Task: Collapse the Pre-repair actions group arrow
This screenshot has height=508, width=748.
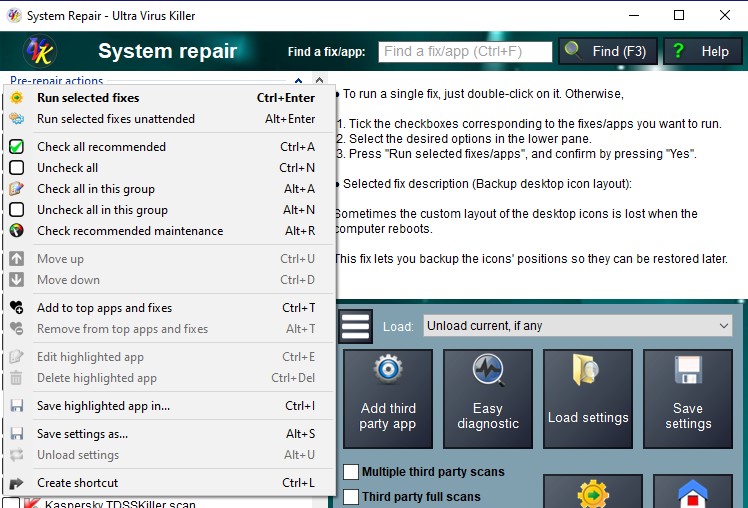Action: tap(298, 81)
